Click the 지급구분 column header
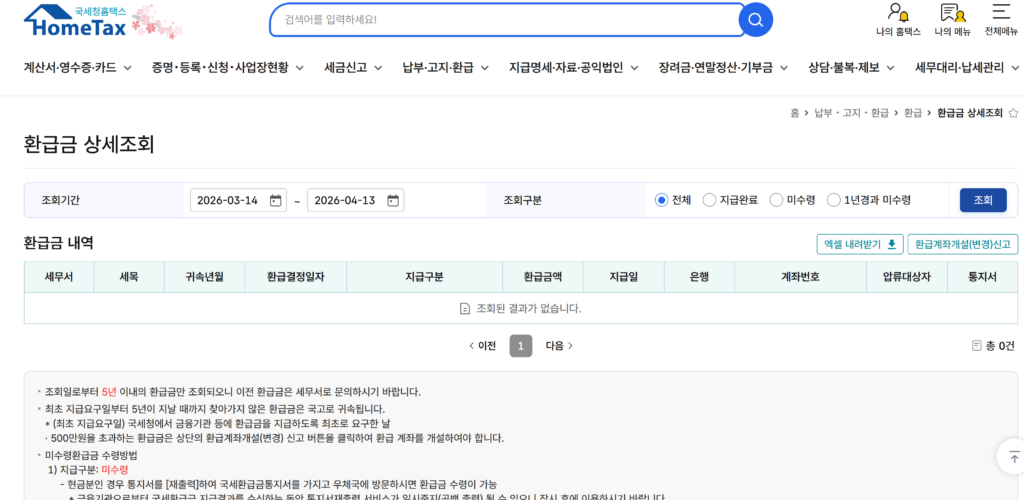The height and width of the screenshot is (500, 1024). point(424,277)
